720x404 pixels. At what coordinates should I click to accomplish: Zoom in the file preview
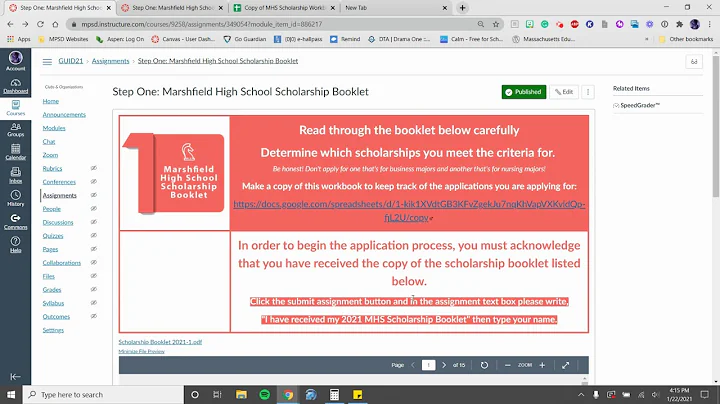[542, 365]
